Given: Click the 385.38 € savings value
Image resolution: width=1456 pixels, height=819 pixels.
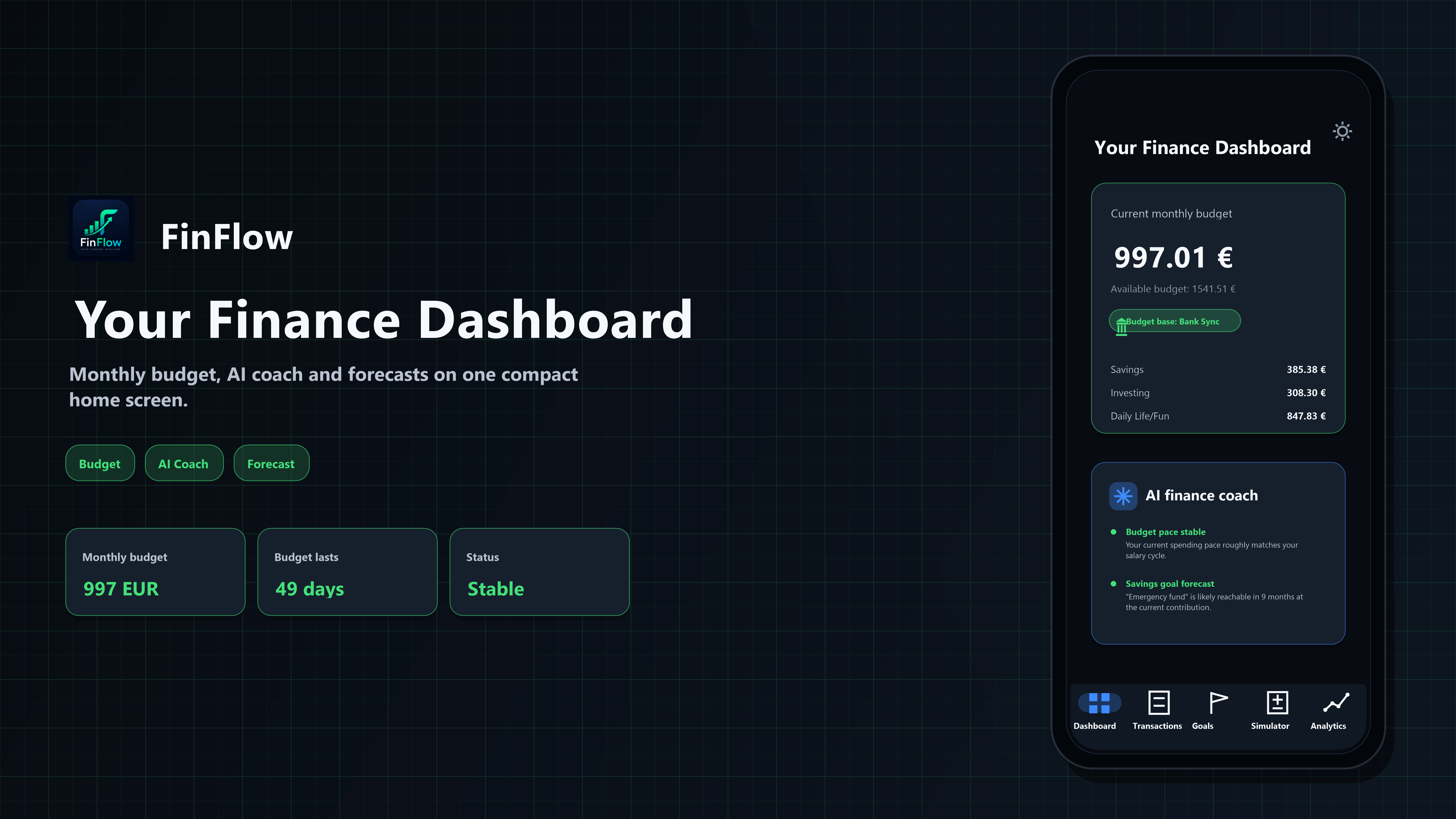Looking at the screenshot, I should (1306, 370).
